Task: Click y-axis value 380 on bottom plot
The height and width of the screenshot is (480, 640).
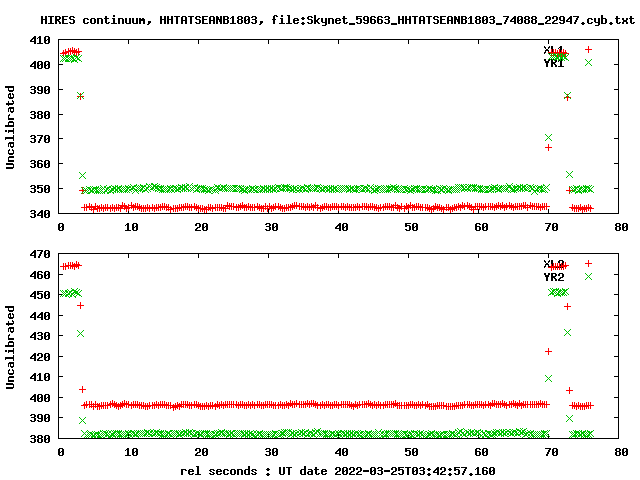Action: [40, 439]
